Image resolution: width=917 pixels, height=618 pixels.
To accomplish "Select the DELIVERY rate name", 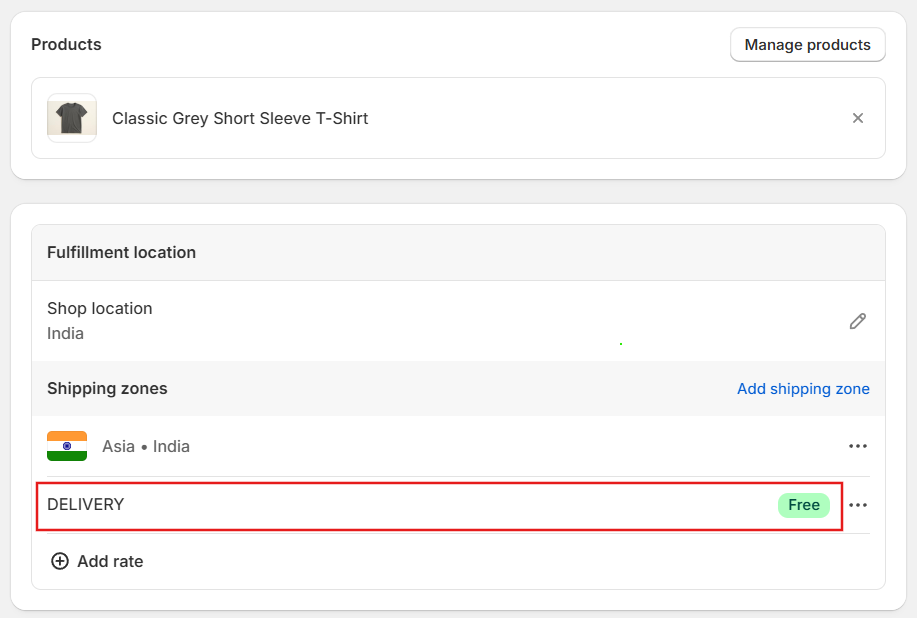I will (x=85, y=505).
